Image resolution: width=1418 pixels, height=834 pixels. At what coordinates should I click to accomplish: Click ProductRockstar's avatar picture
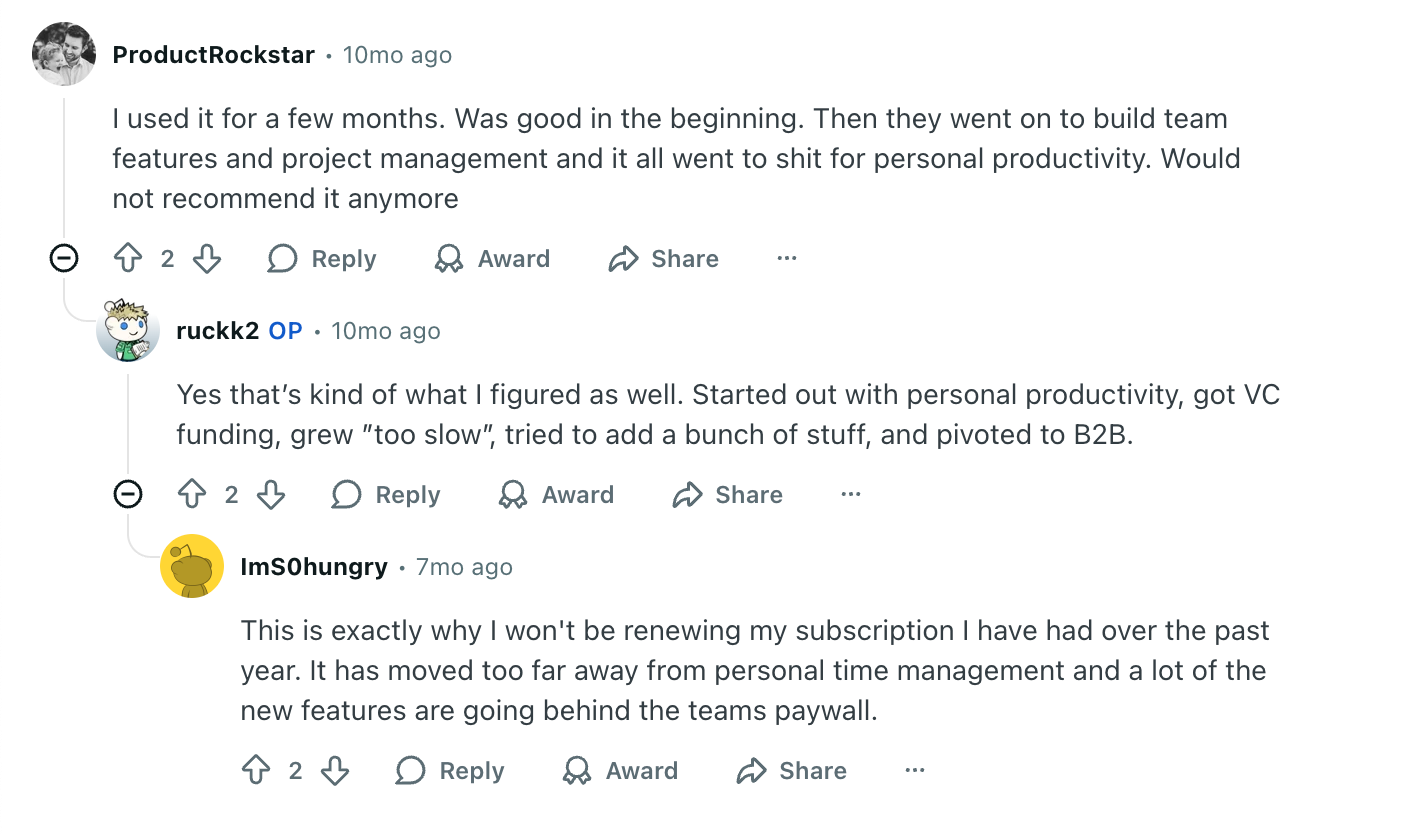63,54
